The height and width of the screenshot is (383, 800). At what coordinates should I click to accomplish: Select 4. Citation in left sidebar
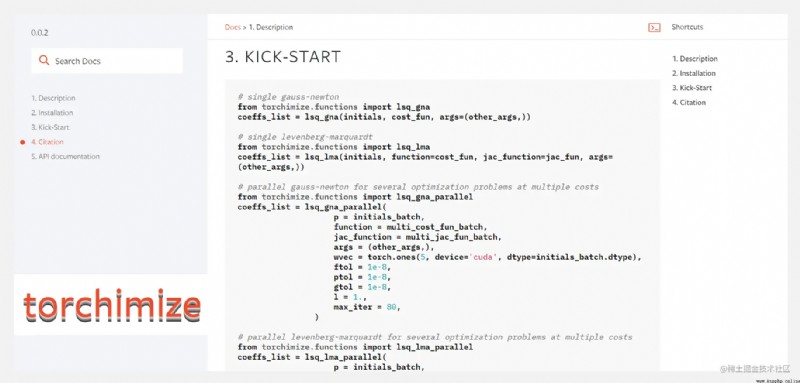tap(47, 142)
